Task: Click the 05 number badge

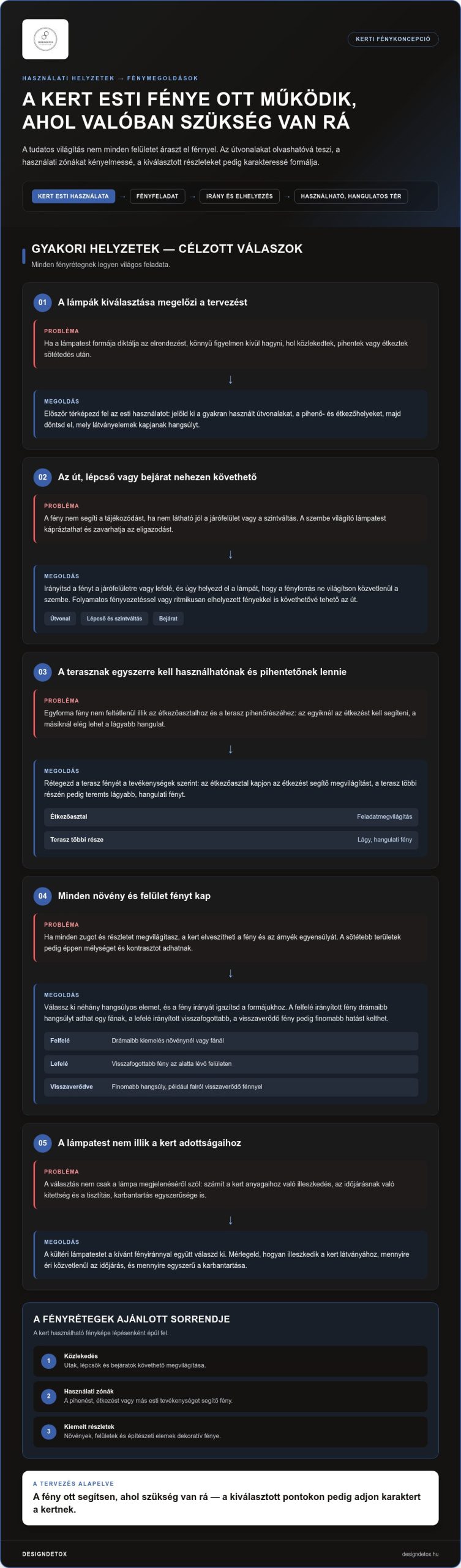Action: coord(42,1143)
